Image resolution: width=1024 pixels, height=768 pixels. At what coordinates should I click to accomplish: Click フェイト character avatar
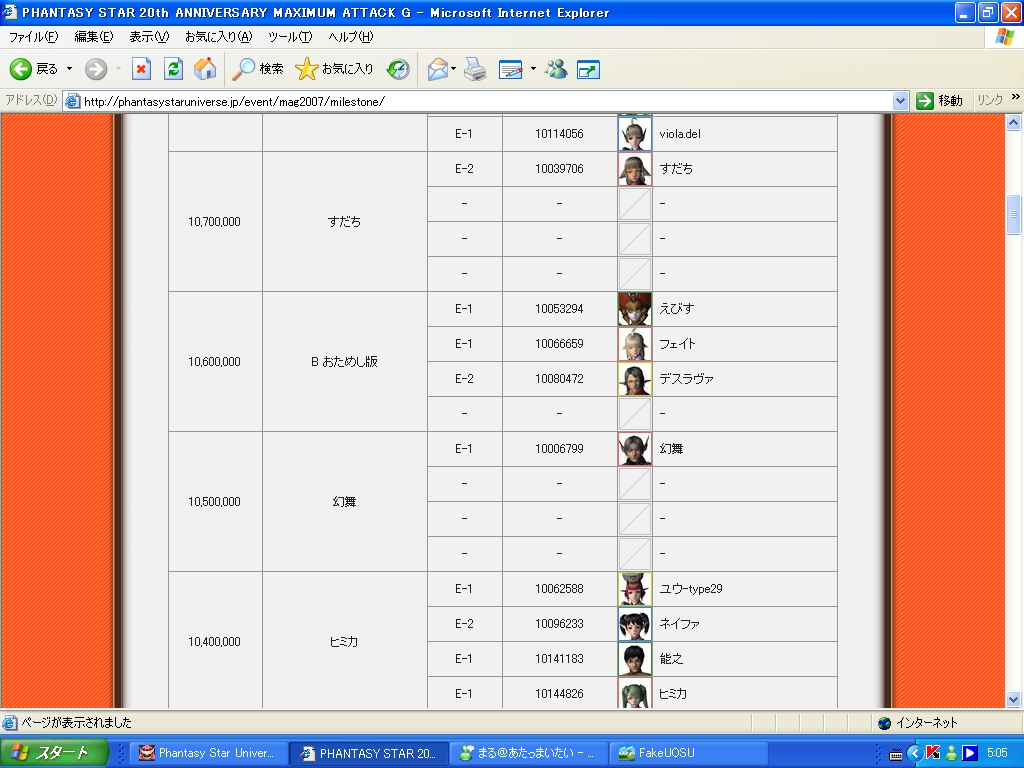pos(635,344)
